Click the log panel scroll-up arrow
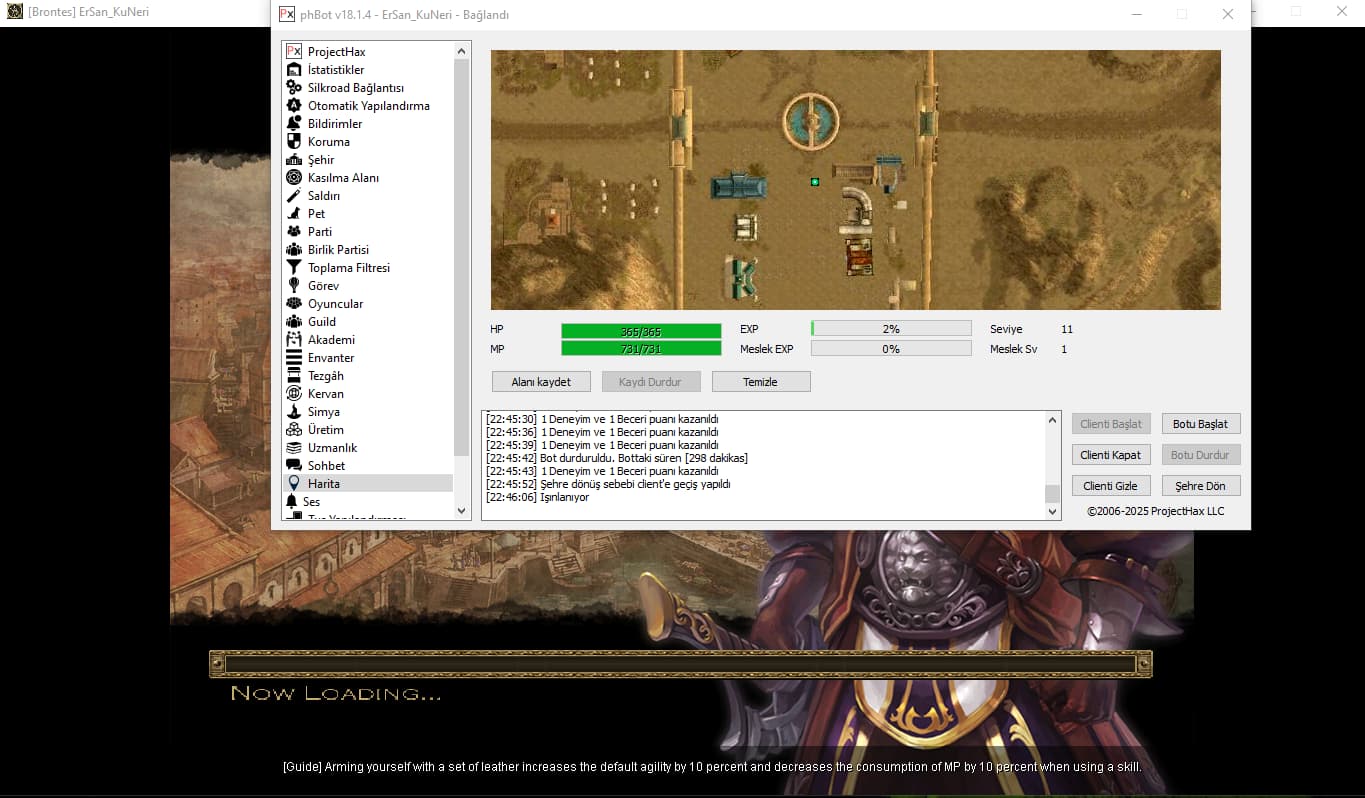Screen dimensions: 1365x798 click(1052, 420)
